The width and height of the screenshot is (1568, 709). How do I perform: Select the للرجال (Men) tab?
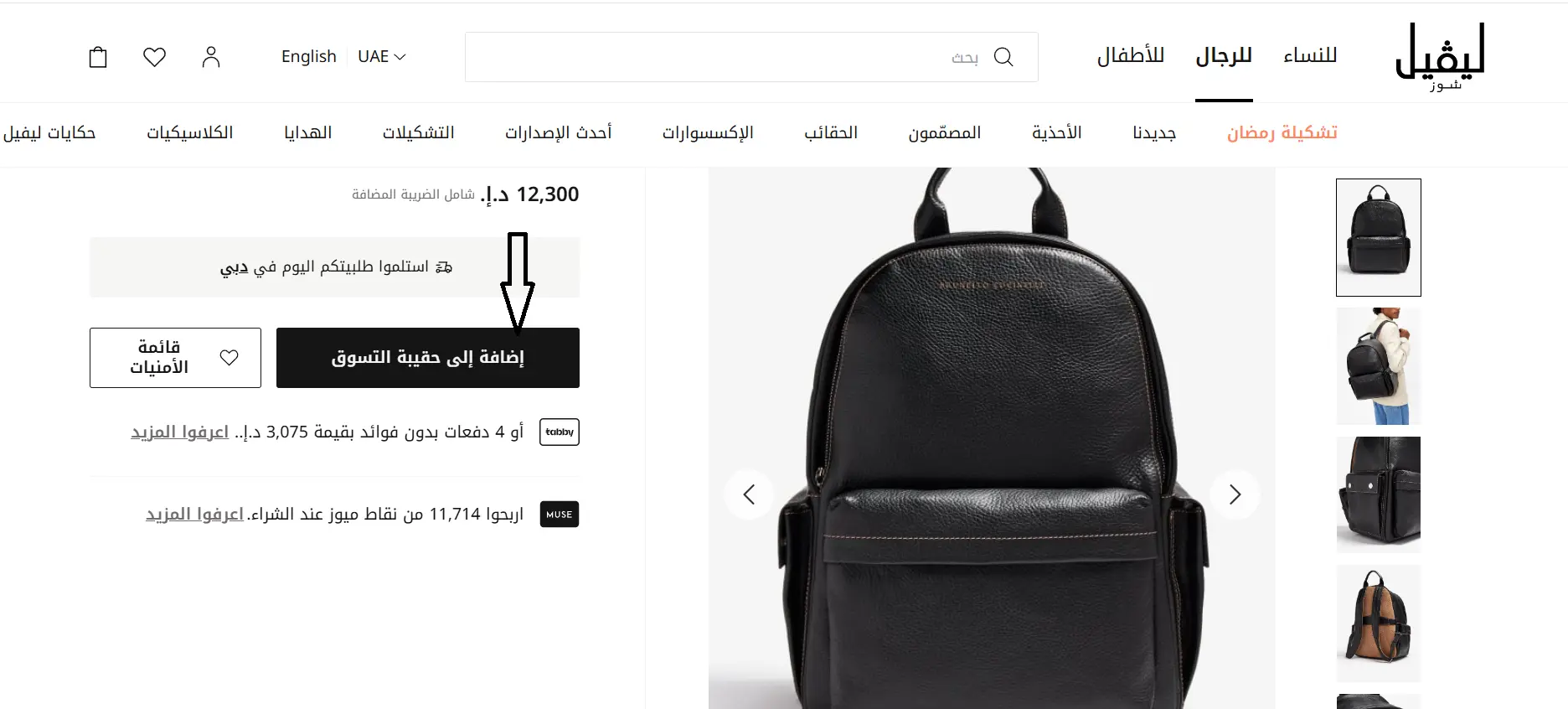click(x=1224, y=56)
